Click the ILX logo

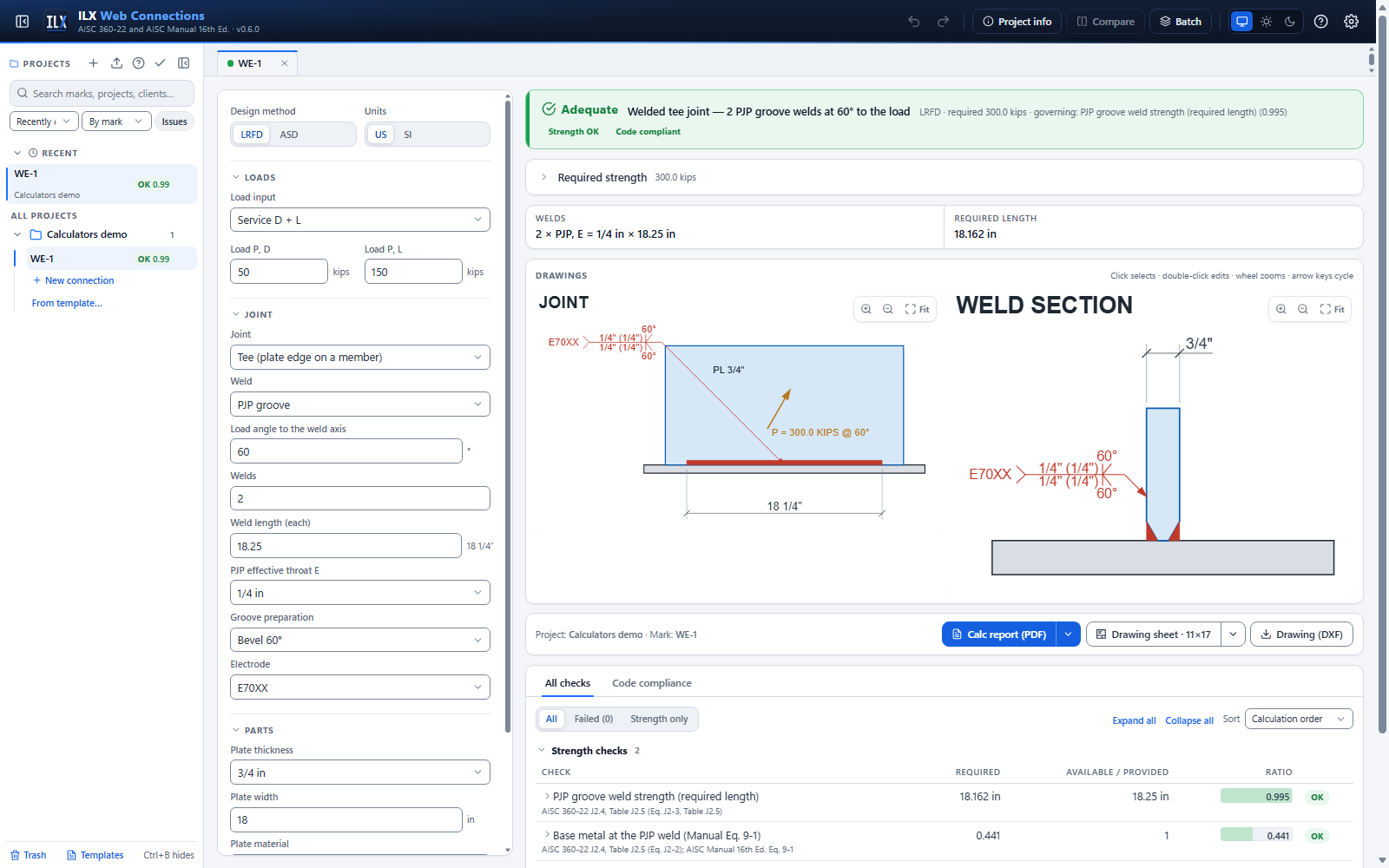(x=56, y=22)
